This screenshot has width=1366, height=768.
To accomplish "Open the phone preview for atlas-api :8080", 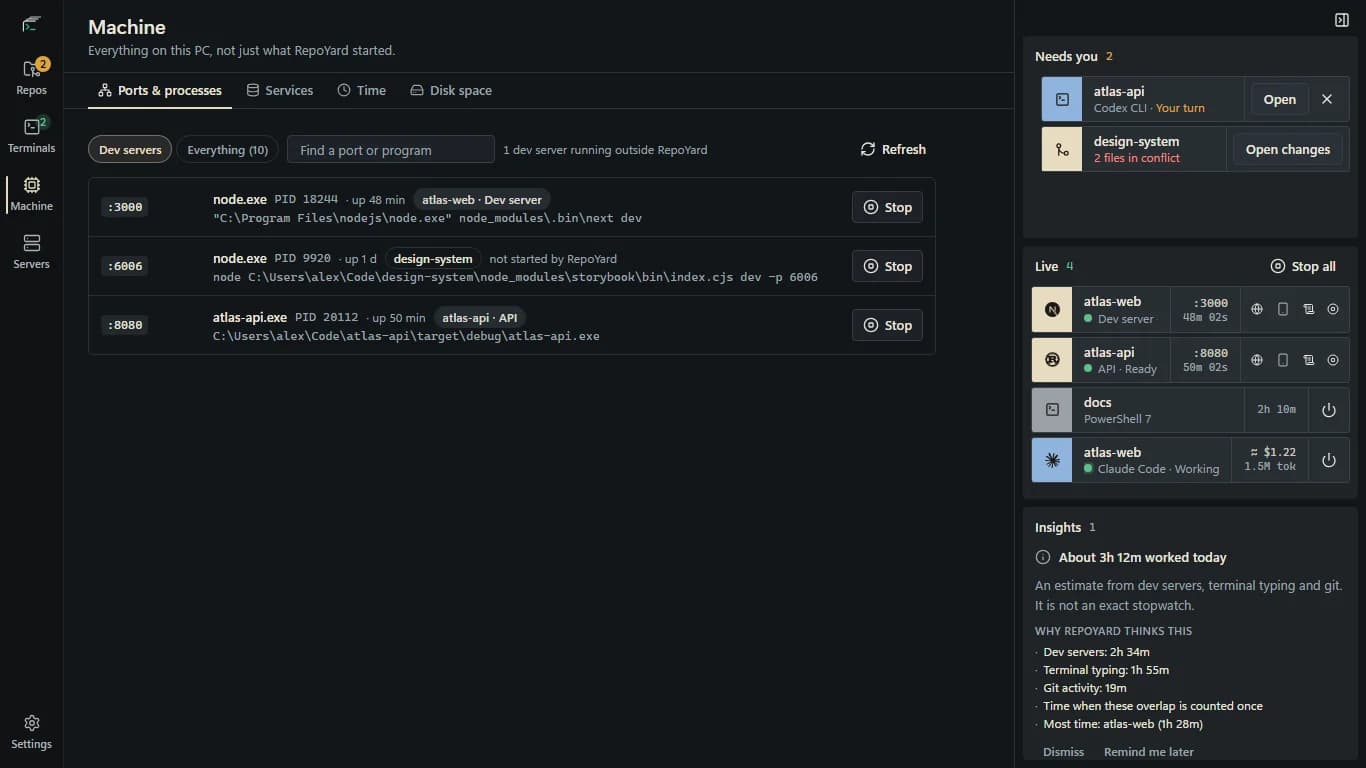I will [1283, 360].
